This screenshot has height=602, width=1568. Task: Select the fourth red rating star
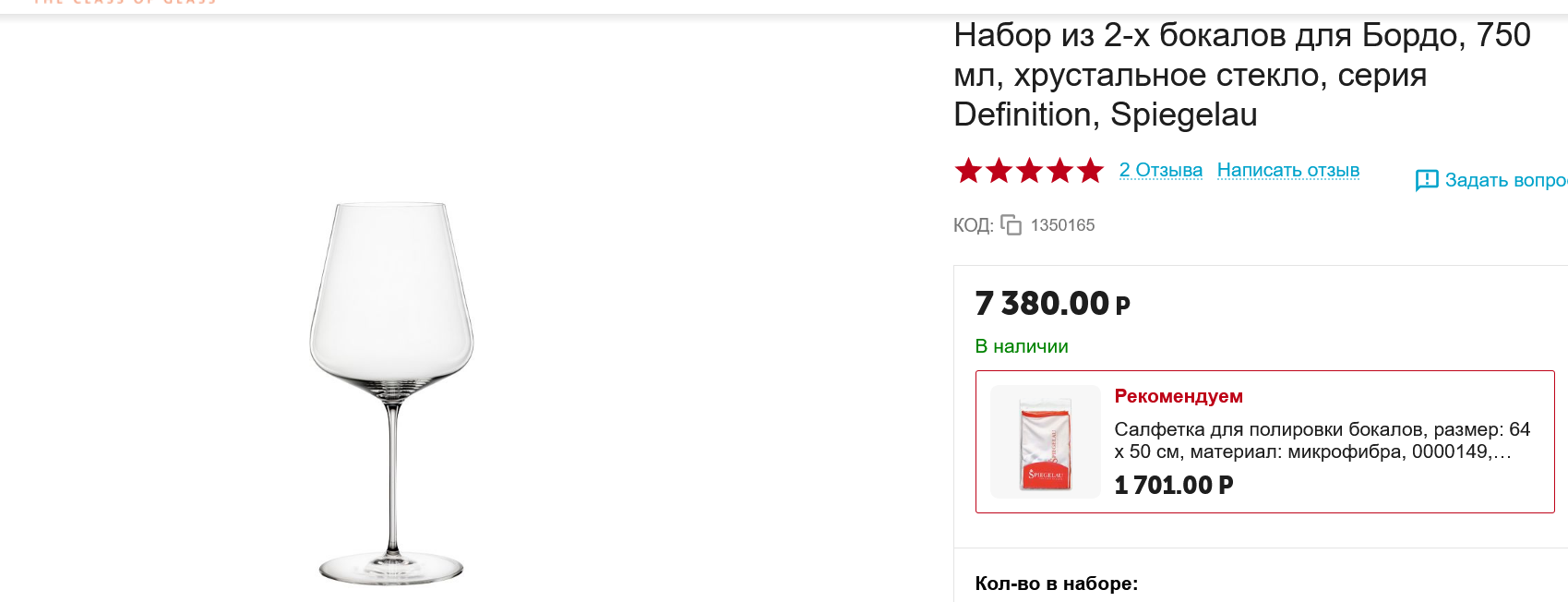point(1059,171)
